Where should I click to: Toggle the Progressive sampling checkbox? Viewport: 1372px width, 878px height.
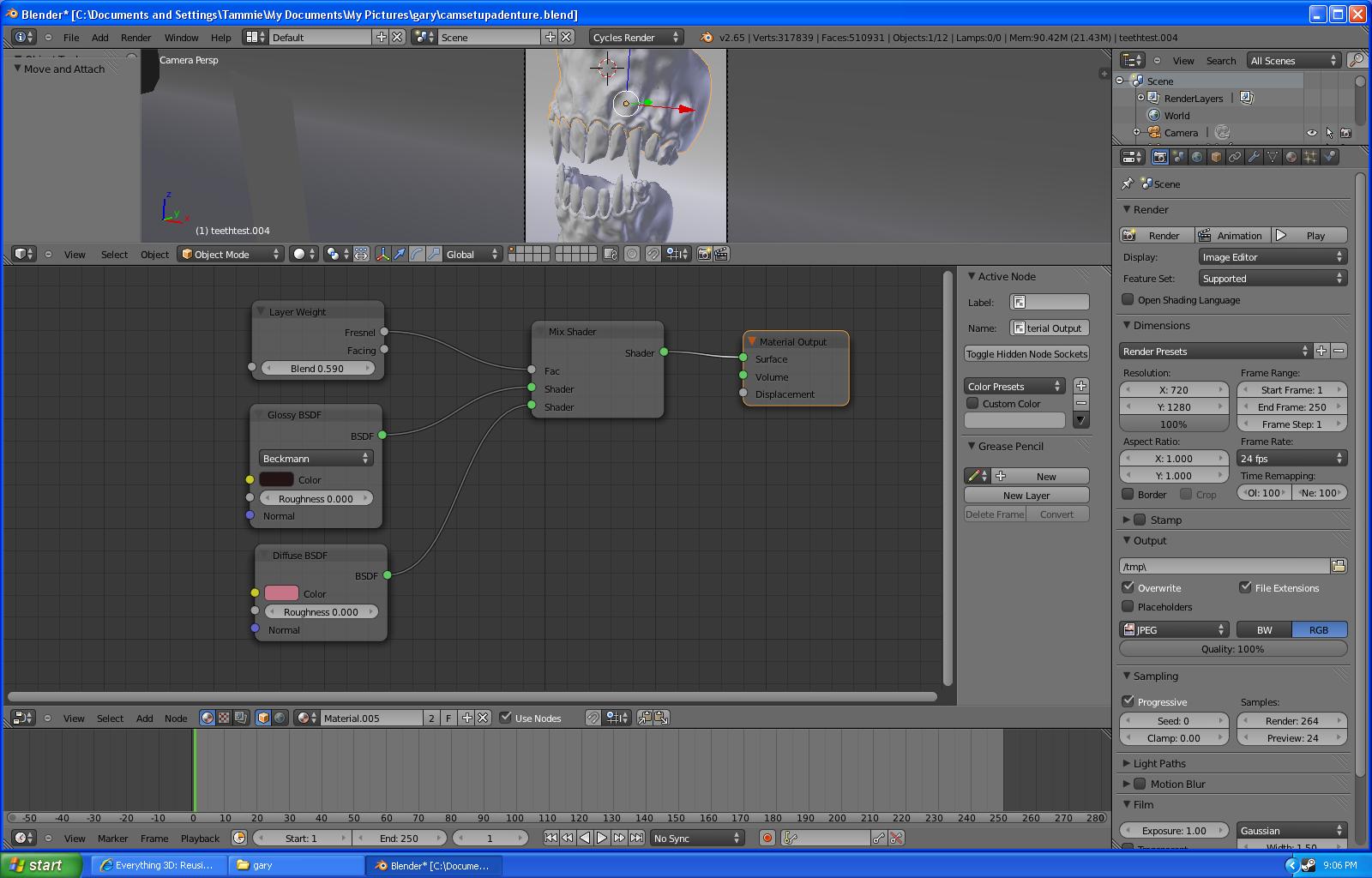click(x=1128, y=701)
